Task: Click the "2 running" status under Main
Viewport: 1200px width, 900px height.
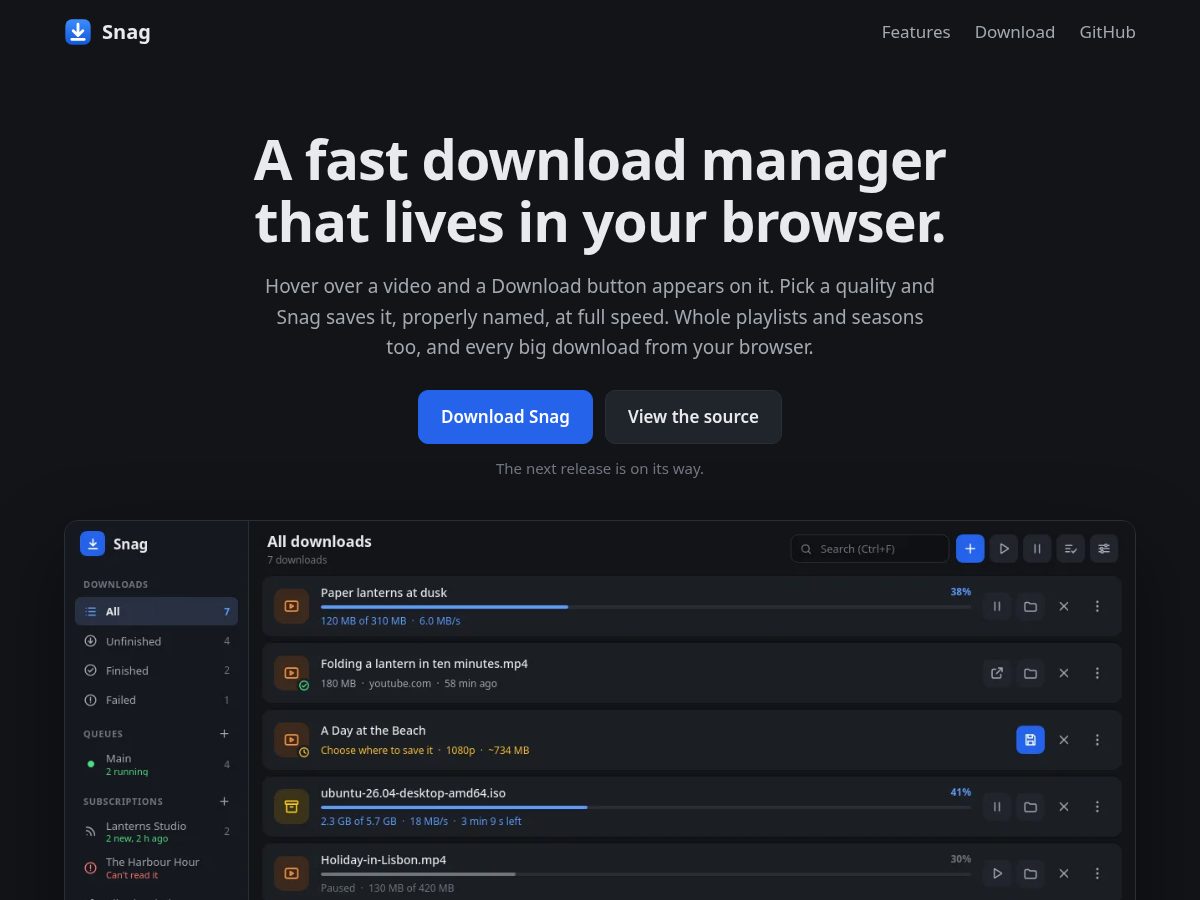Action: [127, 772]
